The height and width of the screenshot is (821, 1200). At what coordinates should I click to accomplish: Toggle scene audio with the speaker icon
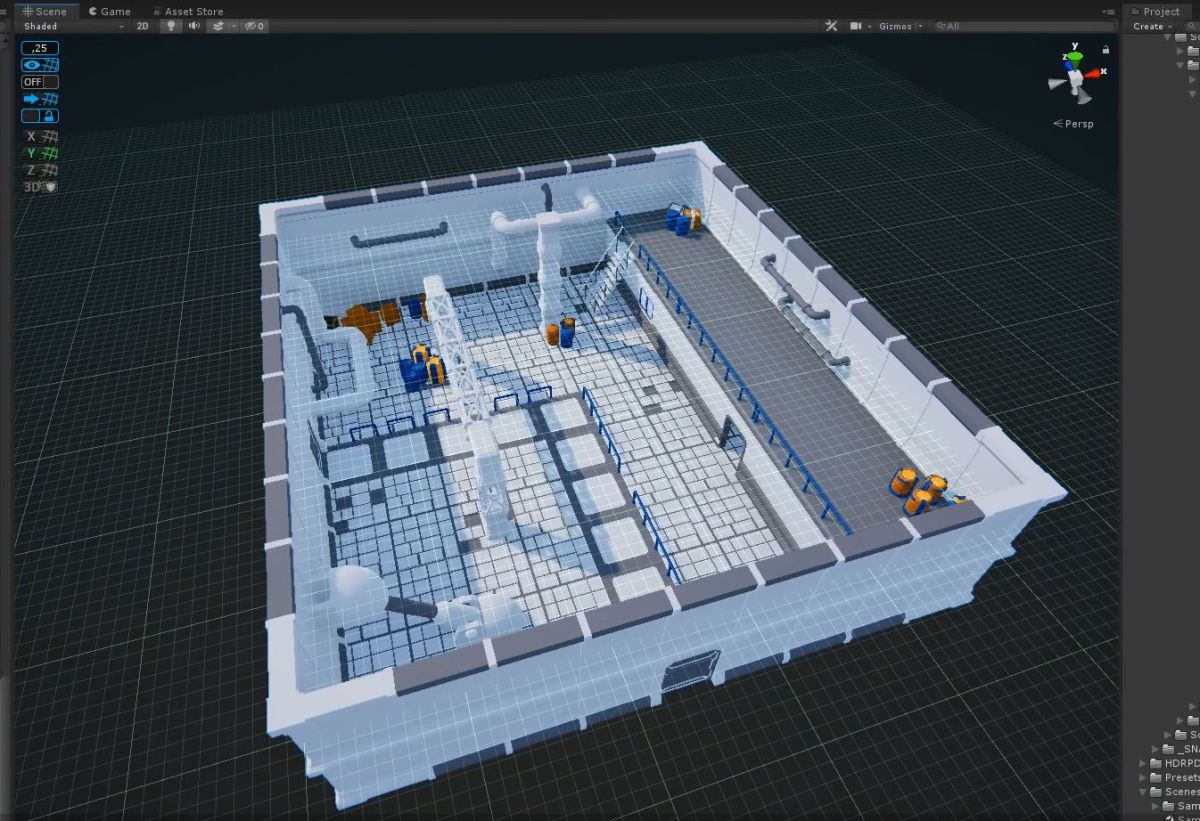[194, 26]
